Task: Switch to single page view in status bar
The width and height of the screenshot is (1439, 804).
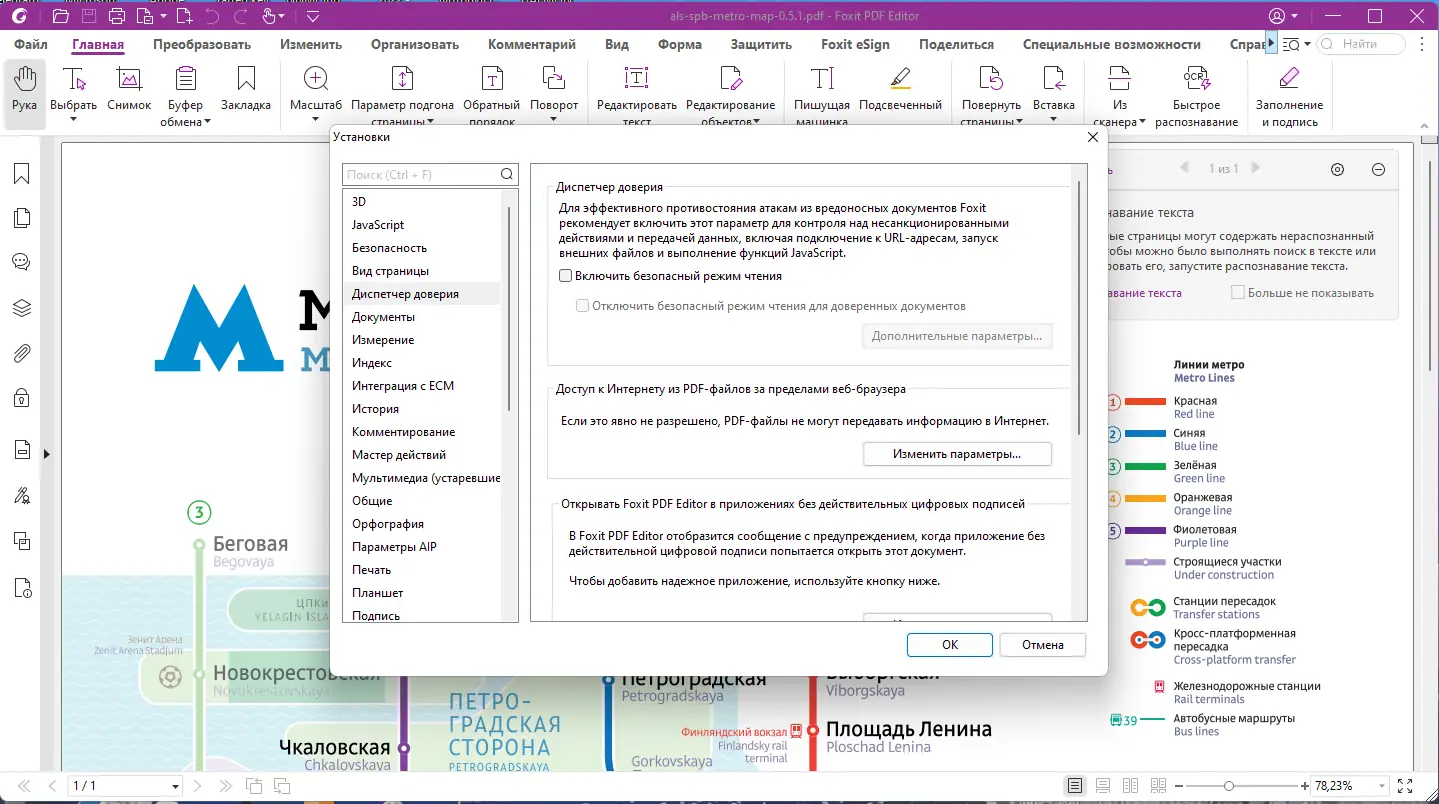Action: click(x=1074, y=786)
